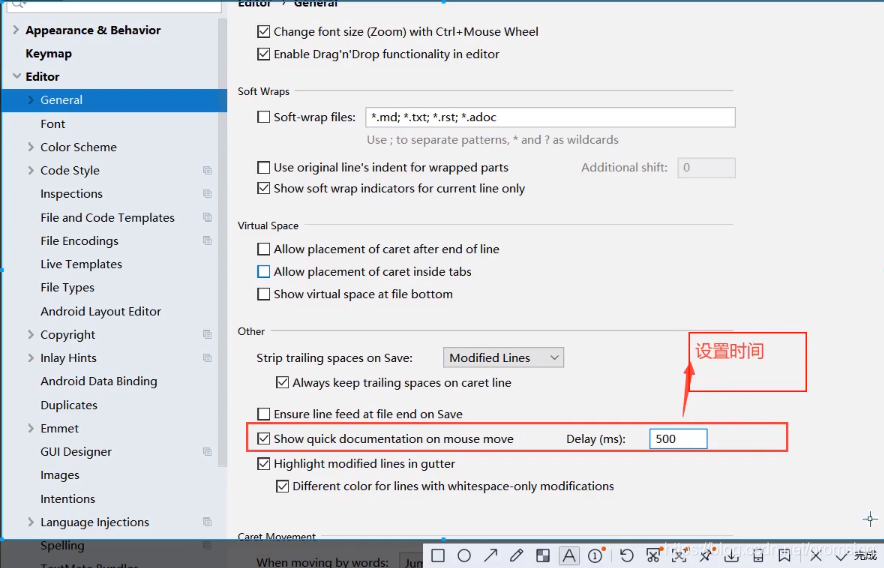This screenshot has width=884, height=568.
Task: Click the project-level icon beside File Encodings
Action: click(x=207, y=241)
